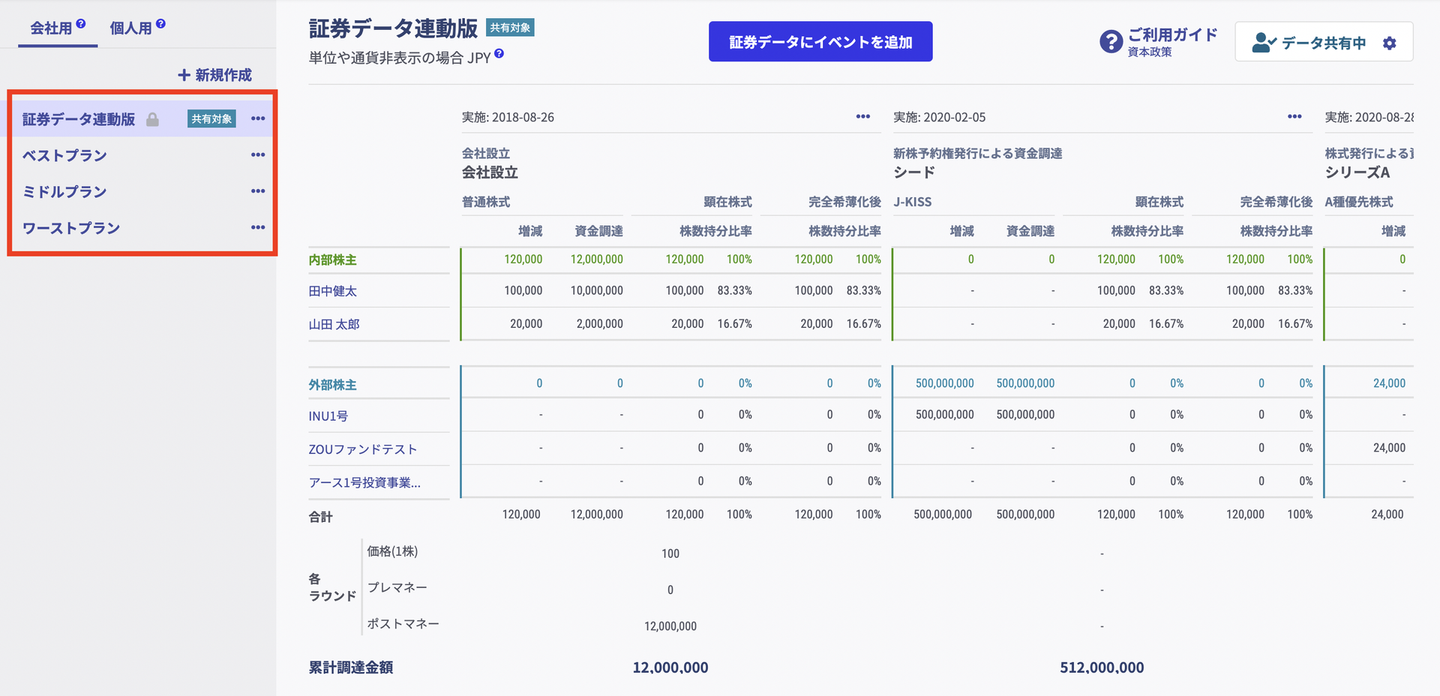This screenshot has height=696, width=1440.
Task: Click the plus icon for 新規作成
Action: 183,75
